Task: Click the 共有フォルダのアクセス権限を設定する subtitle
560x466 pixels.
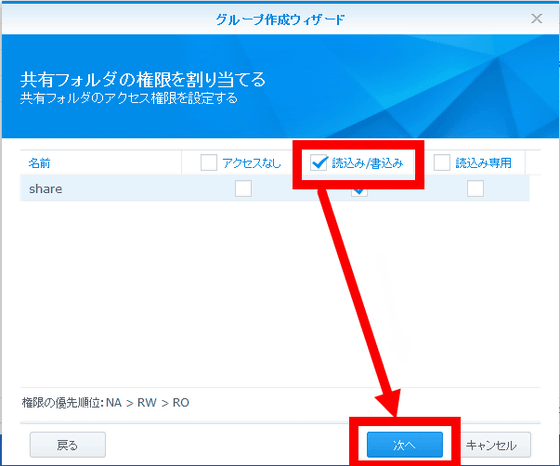Action: click(x=129, y=98)
